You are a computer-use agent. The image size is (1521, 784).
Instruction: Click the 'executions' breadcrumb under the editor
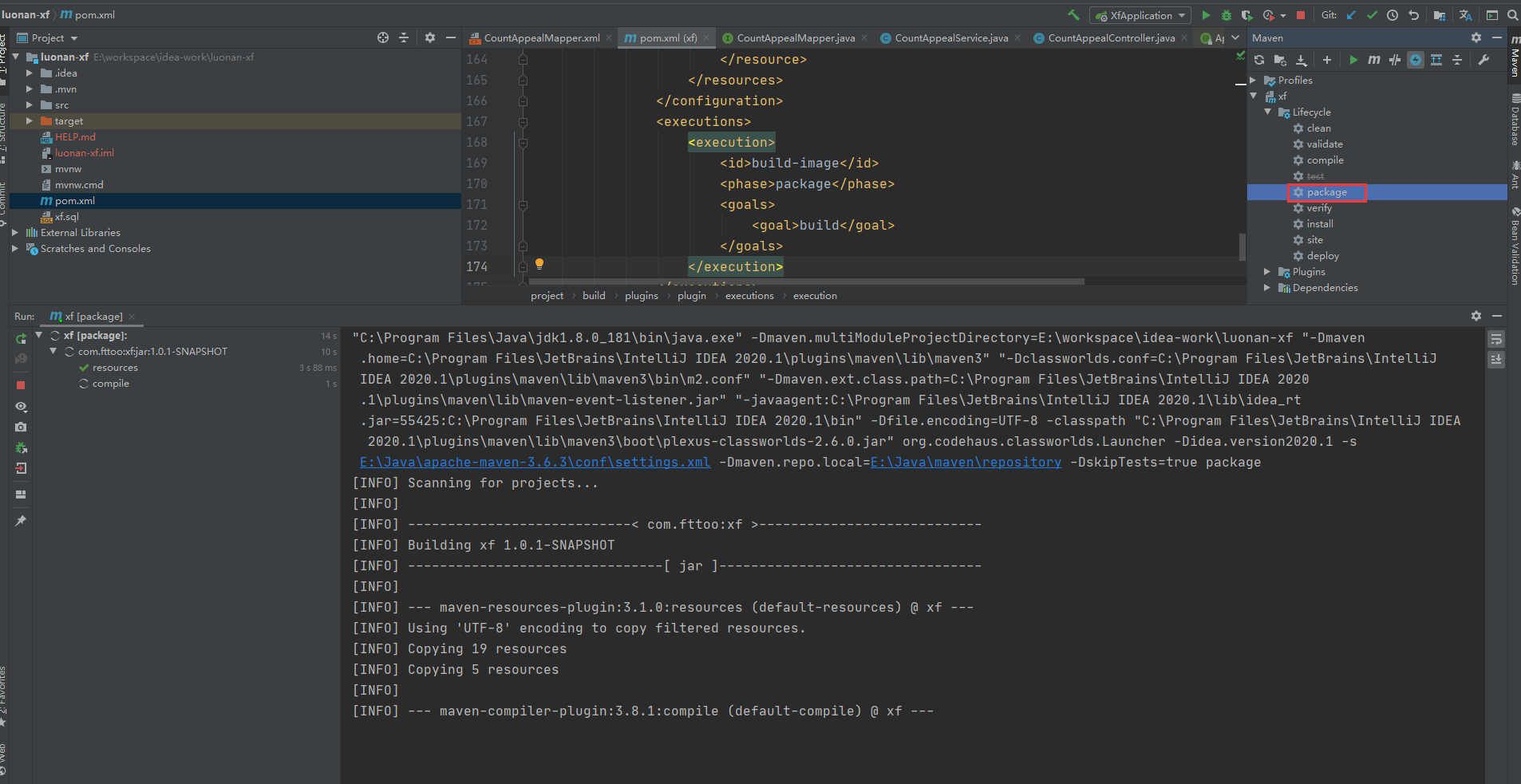[749, 296]
